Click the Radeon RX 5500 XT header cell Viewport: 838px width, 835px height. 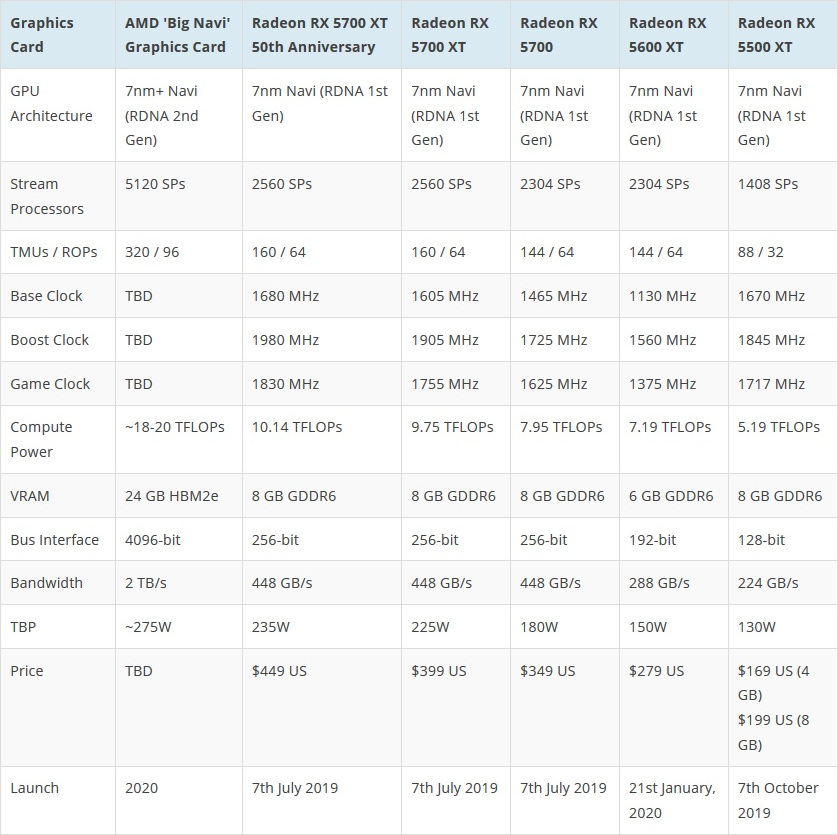click(783, 35)
